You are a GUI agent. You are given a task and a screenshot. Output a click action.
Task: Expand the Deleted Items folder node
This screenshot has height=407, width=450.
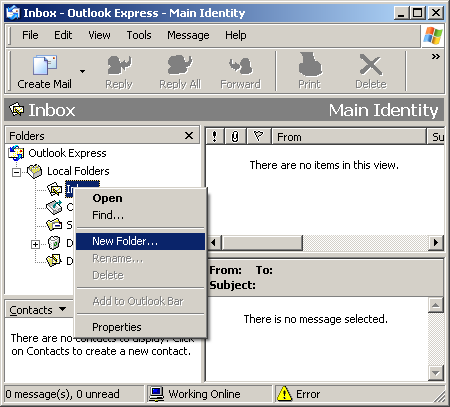(x=35, y=244)
